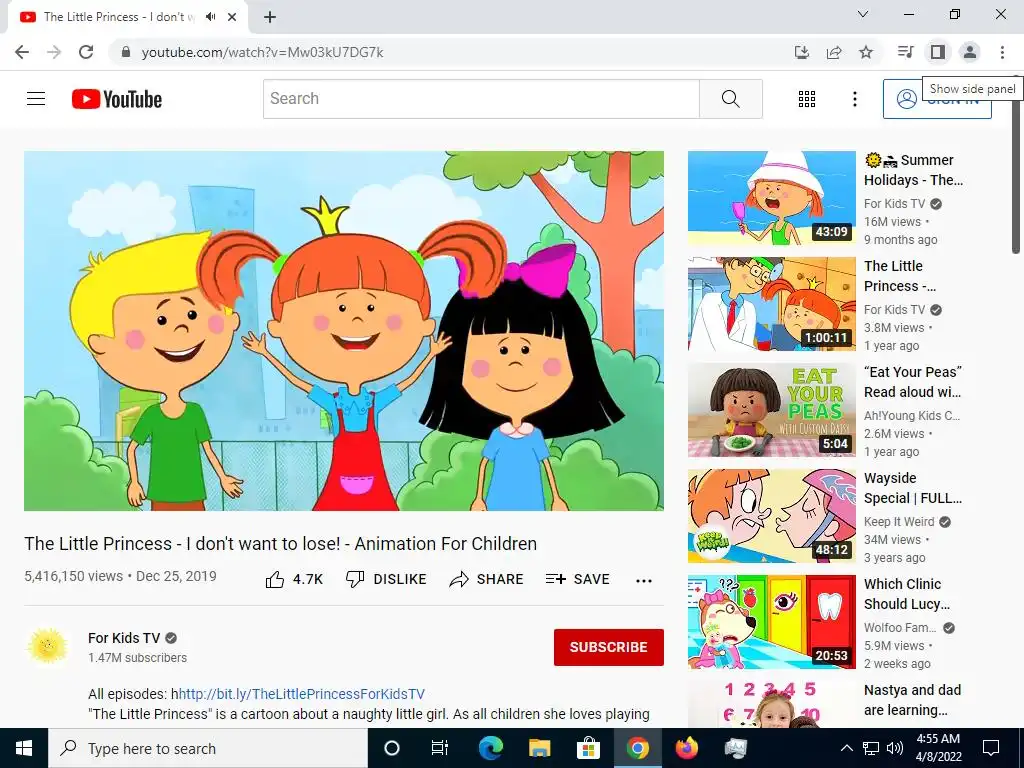Switch to Firefox on taskbar
This screenshot has height=768, width=1024.
click(x=686, y=748)
